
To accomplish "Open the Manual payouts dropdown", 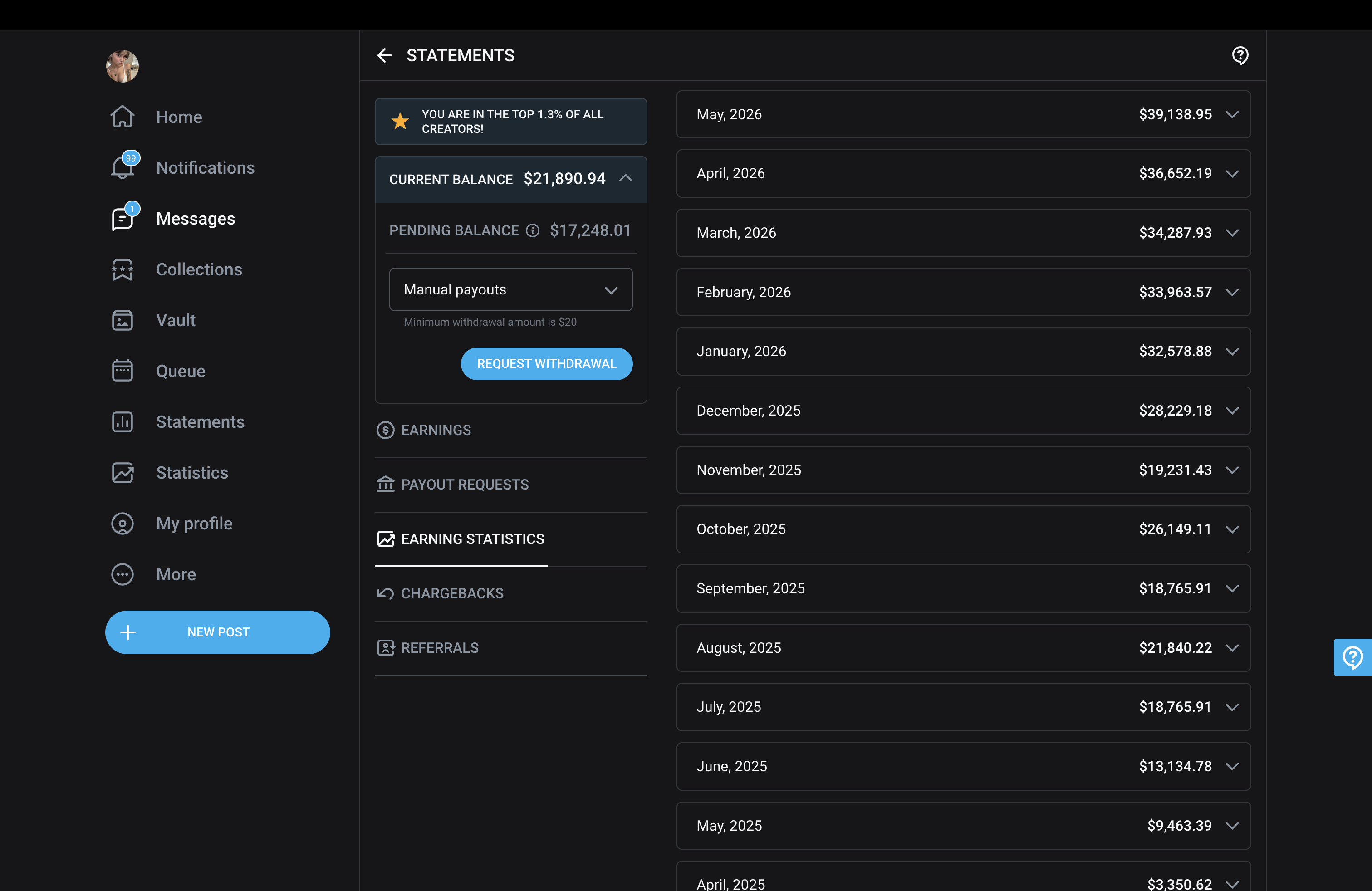I will point(511,289).
